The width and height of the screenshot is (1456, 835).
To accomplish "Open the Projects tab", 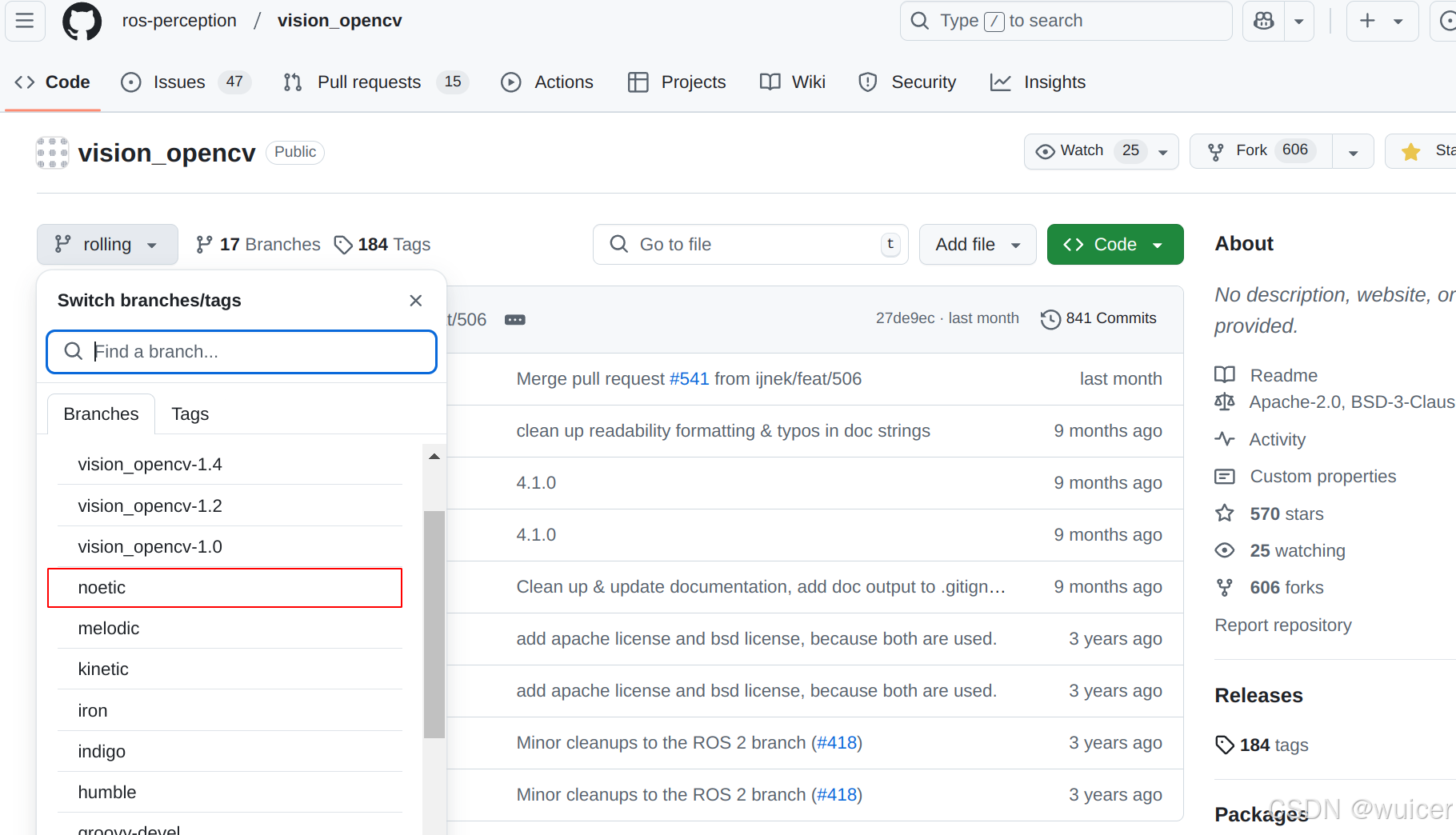I will tap(677, 82).
